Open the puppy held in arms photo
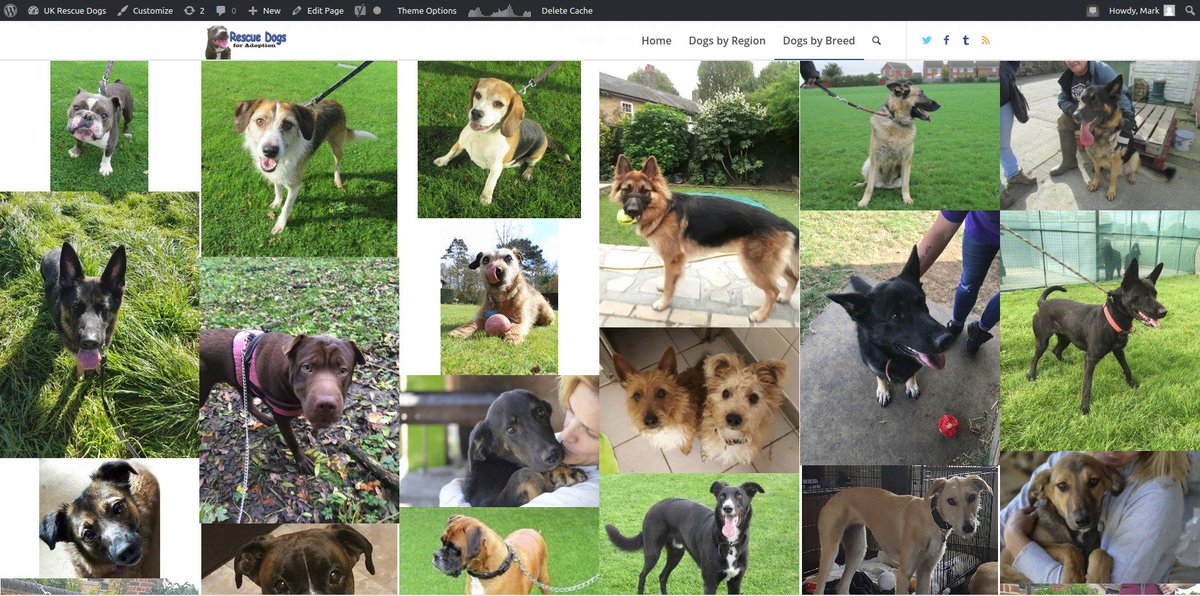This screenshot has width=1200, height=596. click(1100, 518)
